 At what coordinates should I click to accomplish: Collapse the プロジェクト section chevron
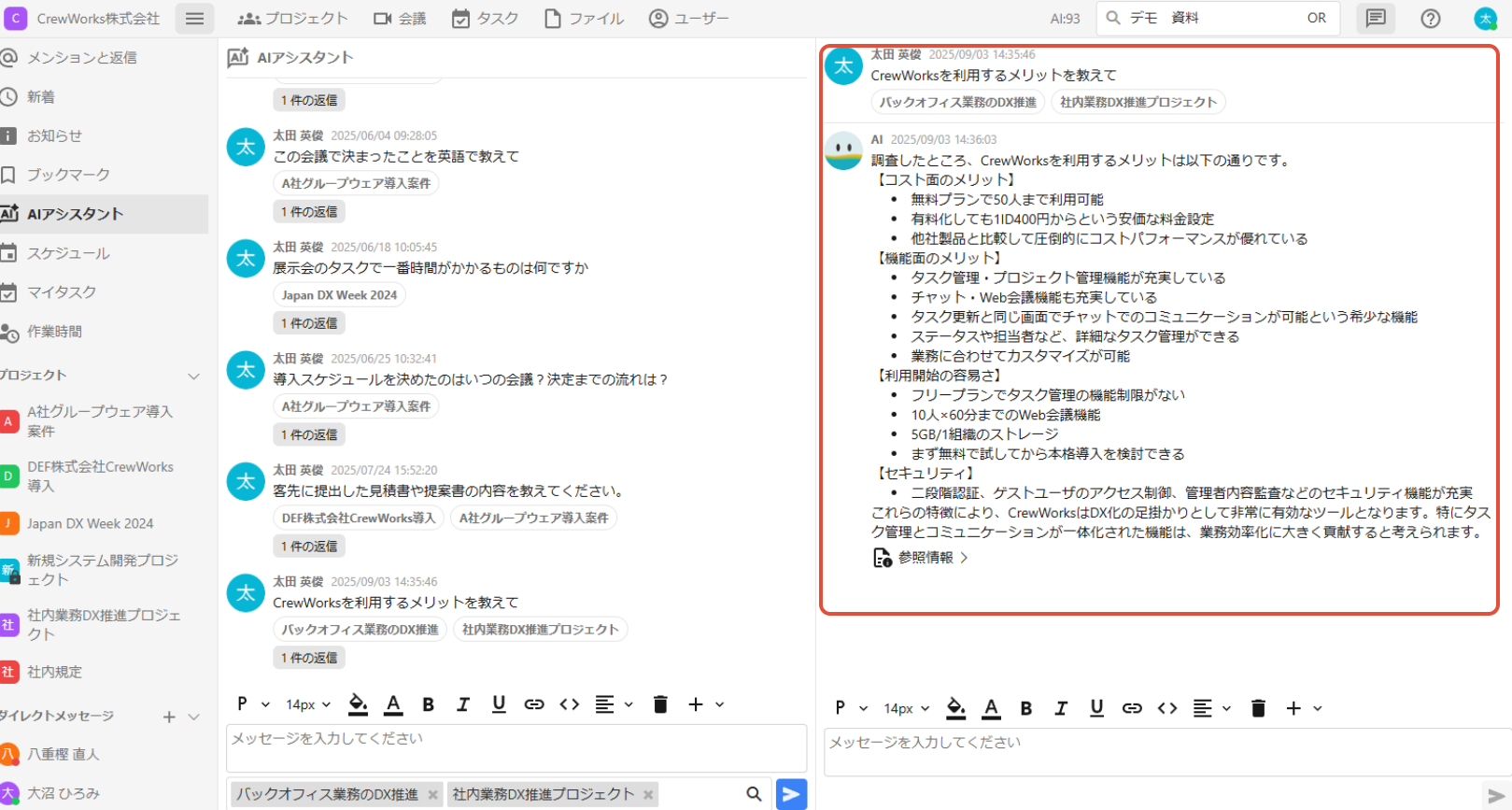194,376
